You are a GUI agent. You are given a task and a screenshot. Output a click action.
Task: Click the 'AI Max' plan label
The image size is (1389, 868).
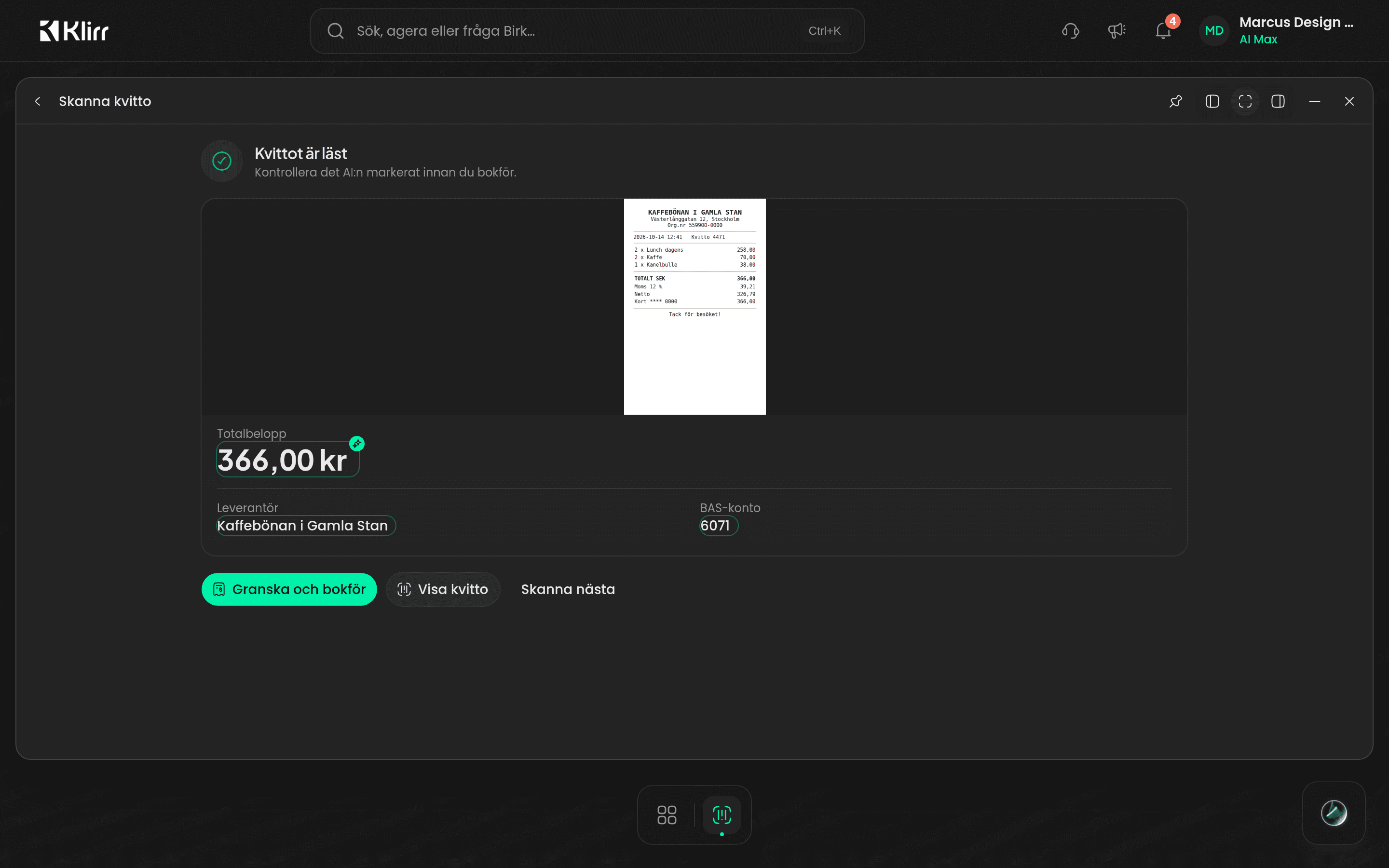pyautogui.click(x=1258, y=40)
